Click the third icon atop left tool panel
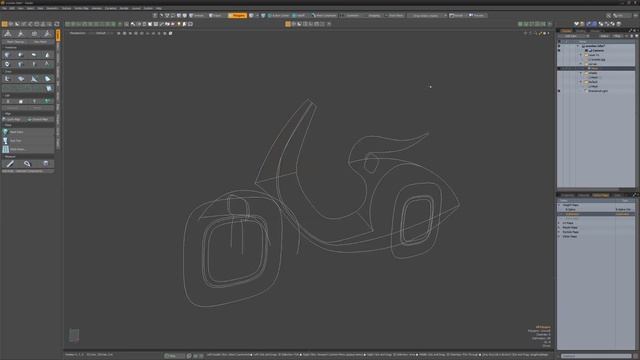Screen dimensions: 640x360 (34, 34)
